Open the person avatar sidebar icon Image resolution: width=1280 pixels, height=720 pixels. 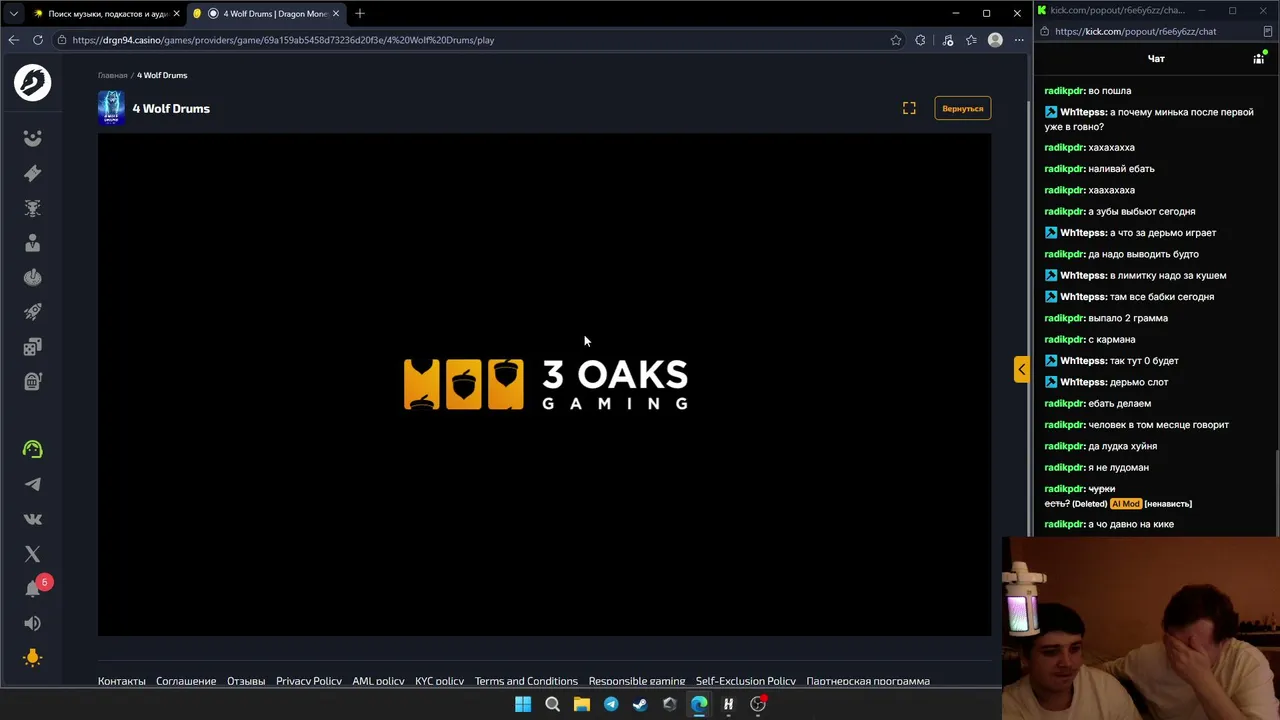point(32,243)
